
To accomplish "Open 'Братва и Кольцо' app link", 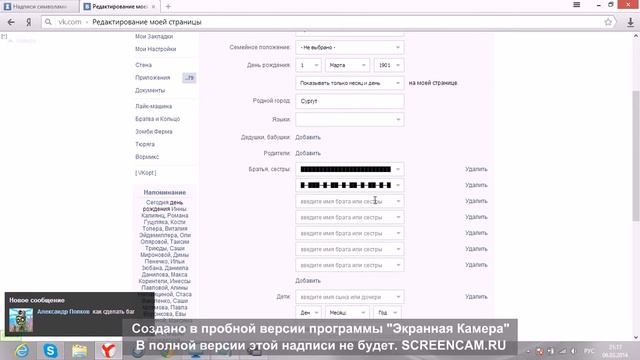I will pos(158,119).
